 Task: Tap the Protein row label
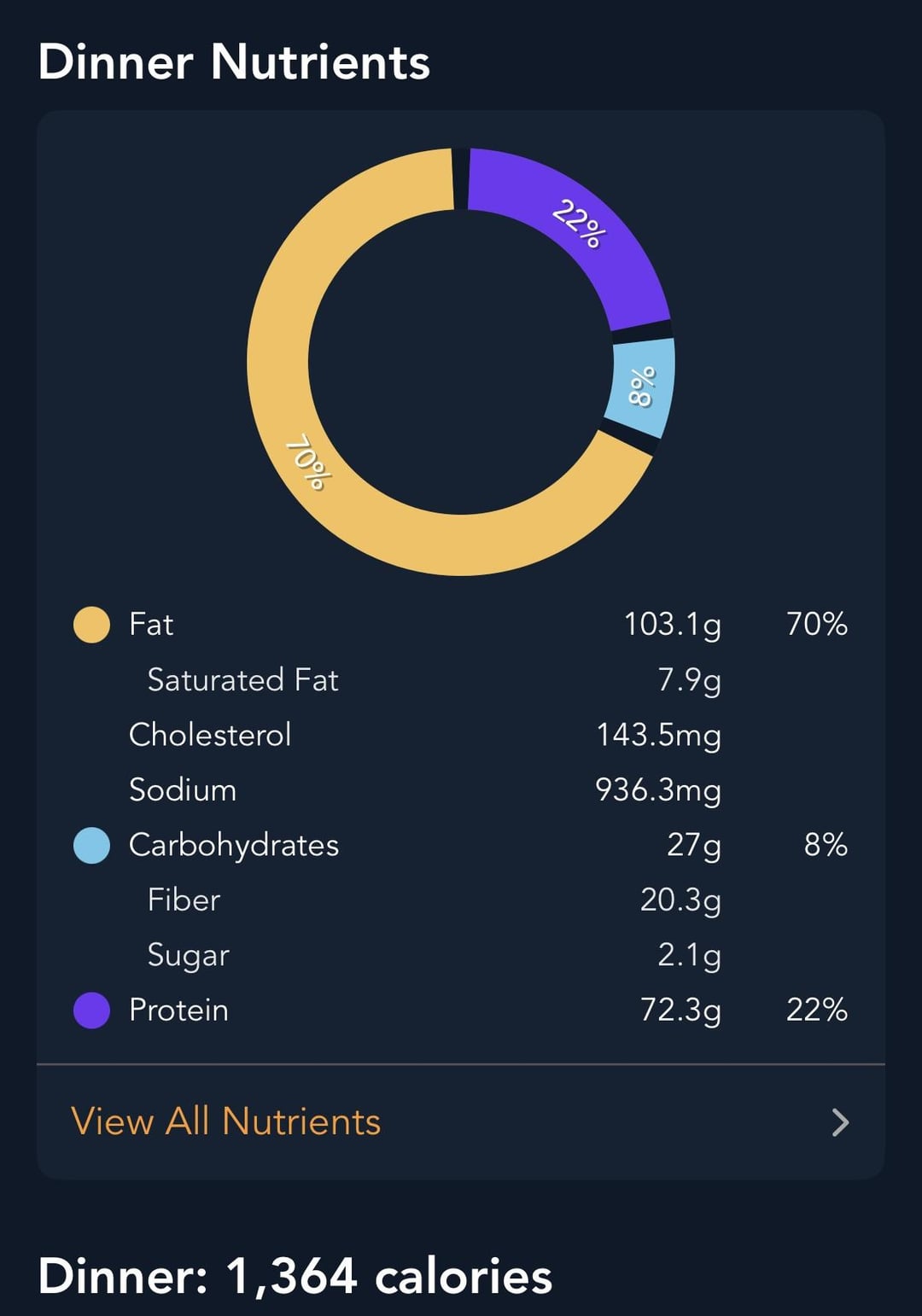click(x=178, y=1010)
